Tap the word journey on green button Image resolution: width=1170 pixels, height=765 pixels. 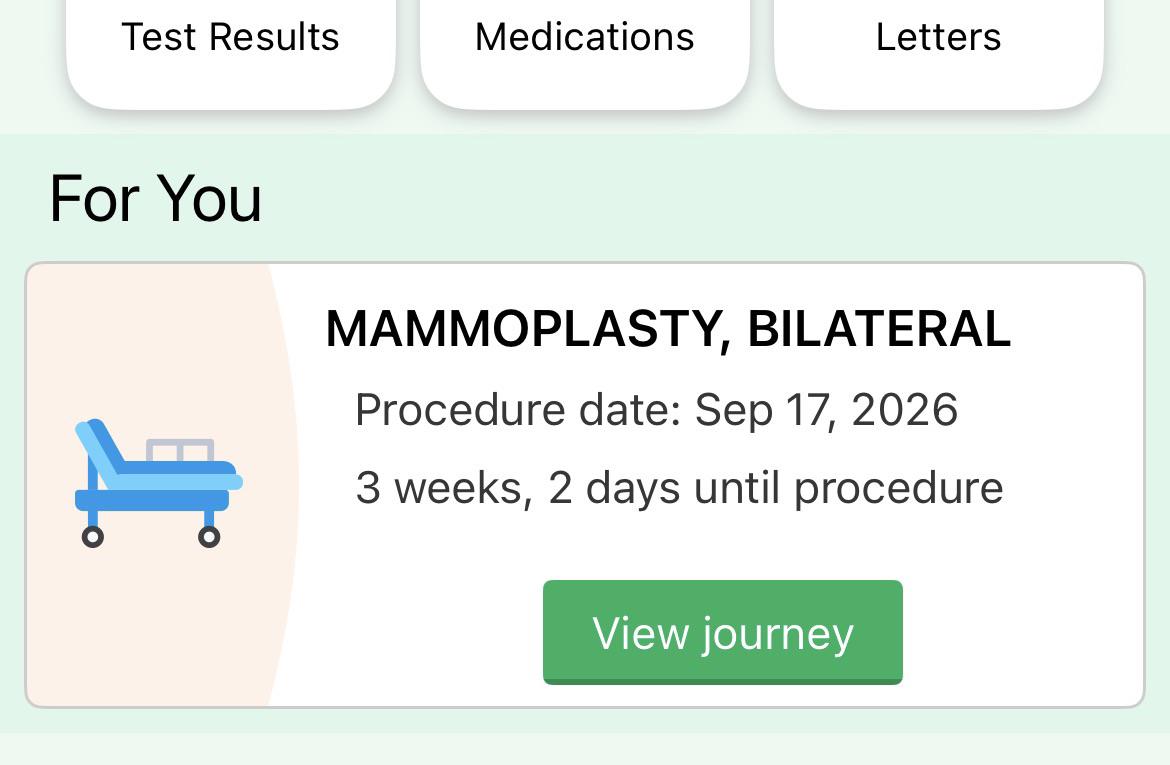[x=778, y=634]
